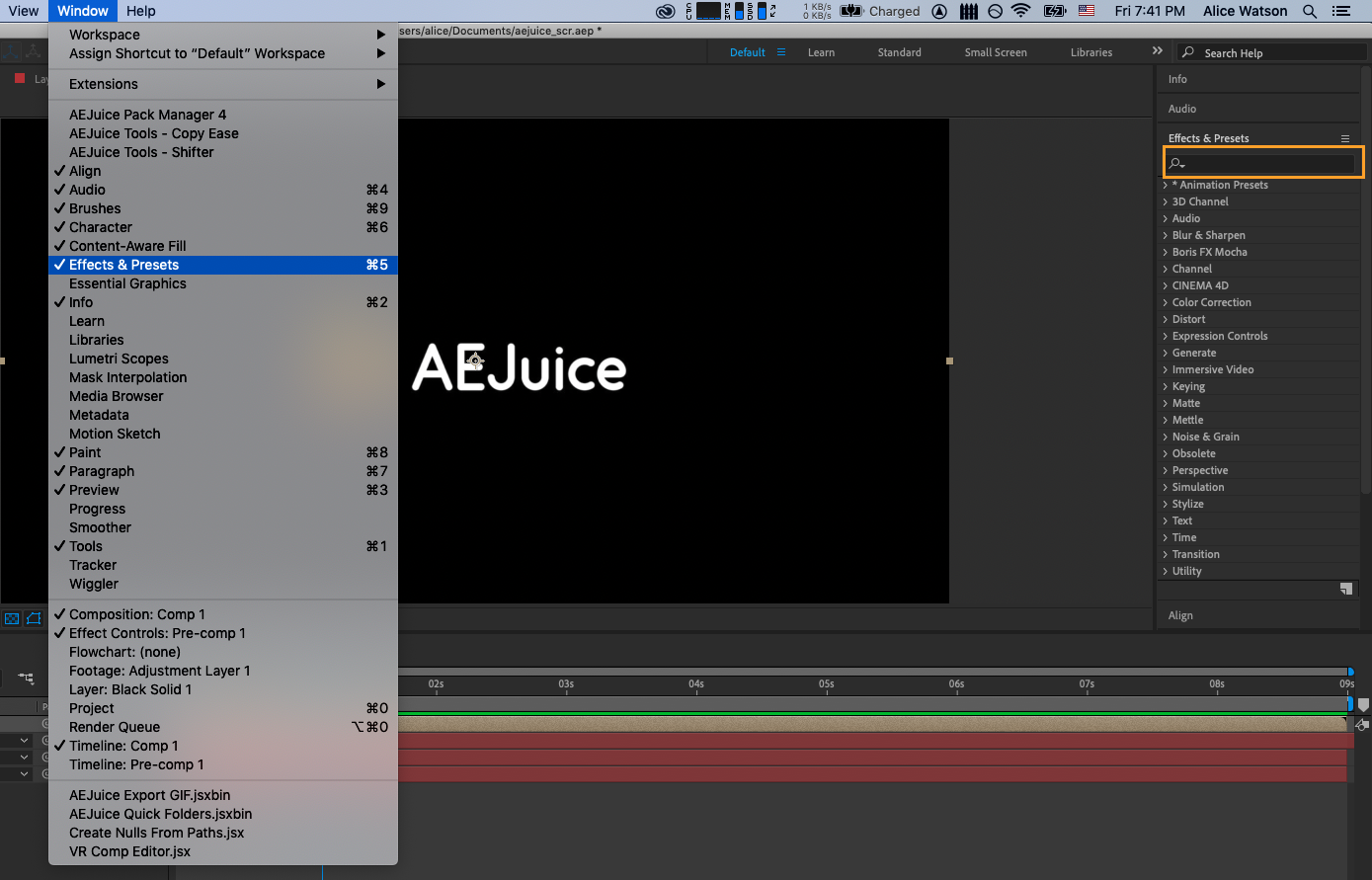Choose AEJuice Tools - Copy Ease

[223, 133]
